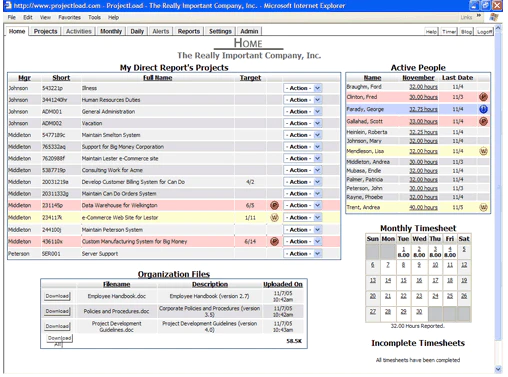The image size is (508, 377).
Task: Switch to the Settings tab
Action: [x=220, y=31]
